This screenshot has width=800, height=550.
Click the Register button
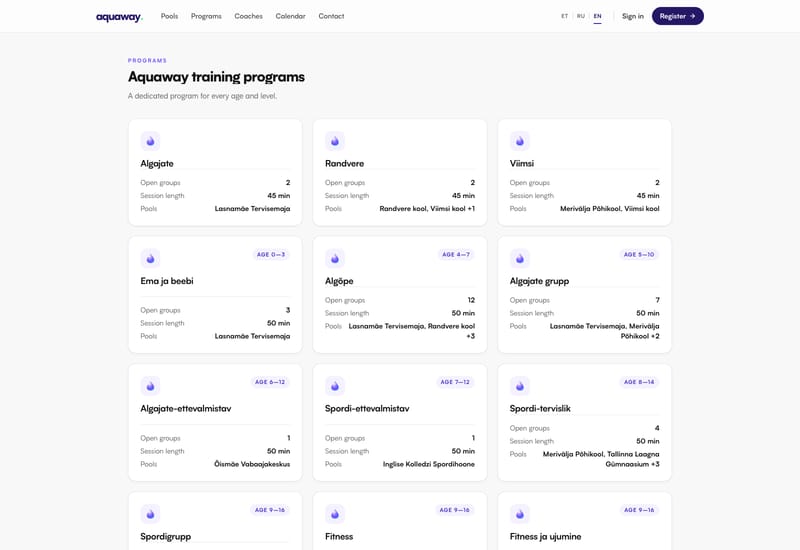click(678, 16)
